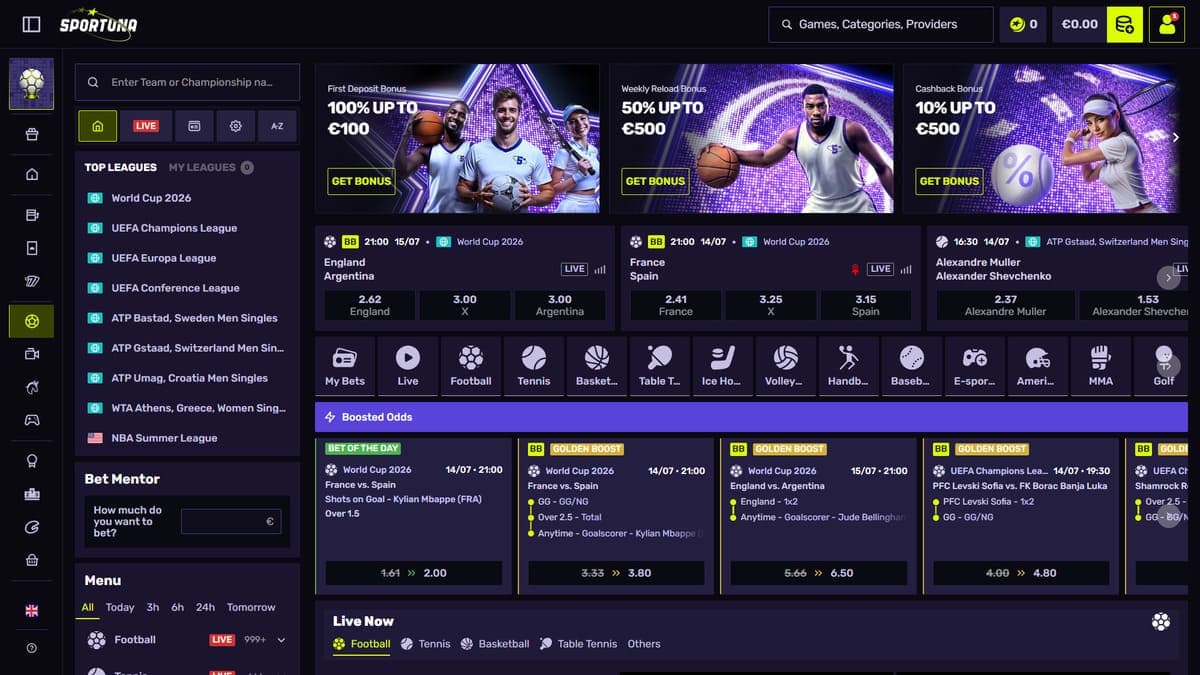
Task: Expand the Football menu chevron
Action: coord(281,640)
